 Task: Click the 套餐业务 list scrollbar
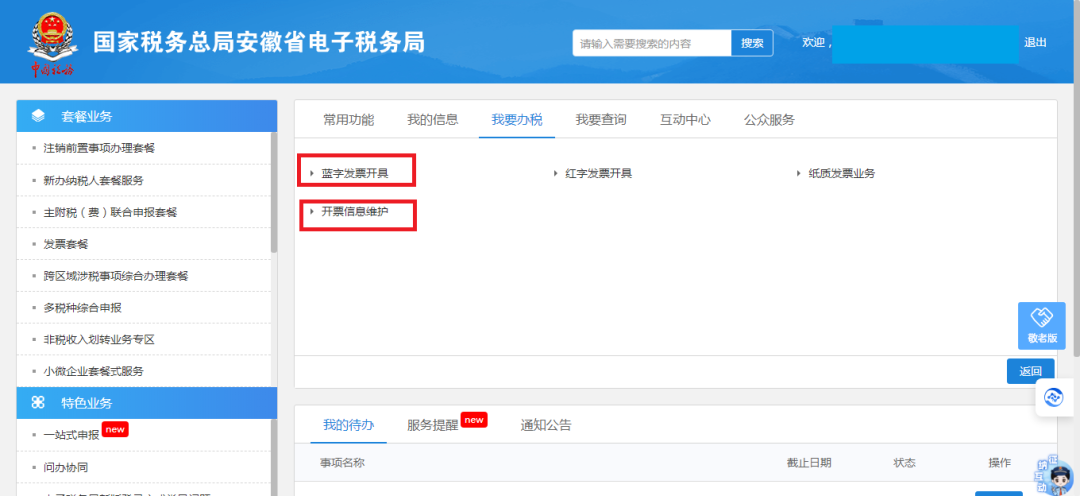pos(274,193)
